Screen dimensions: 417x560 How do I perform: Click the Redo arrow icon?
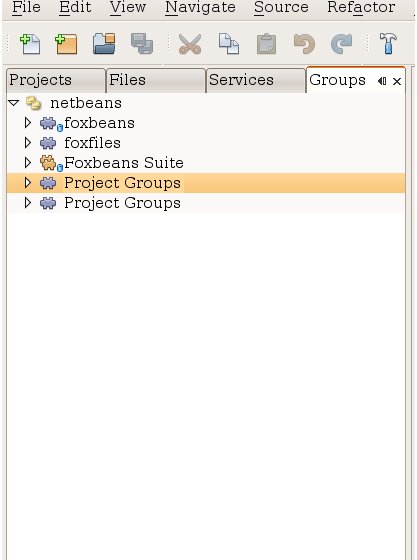[x=342, y=44]
